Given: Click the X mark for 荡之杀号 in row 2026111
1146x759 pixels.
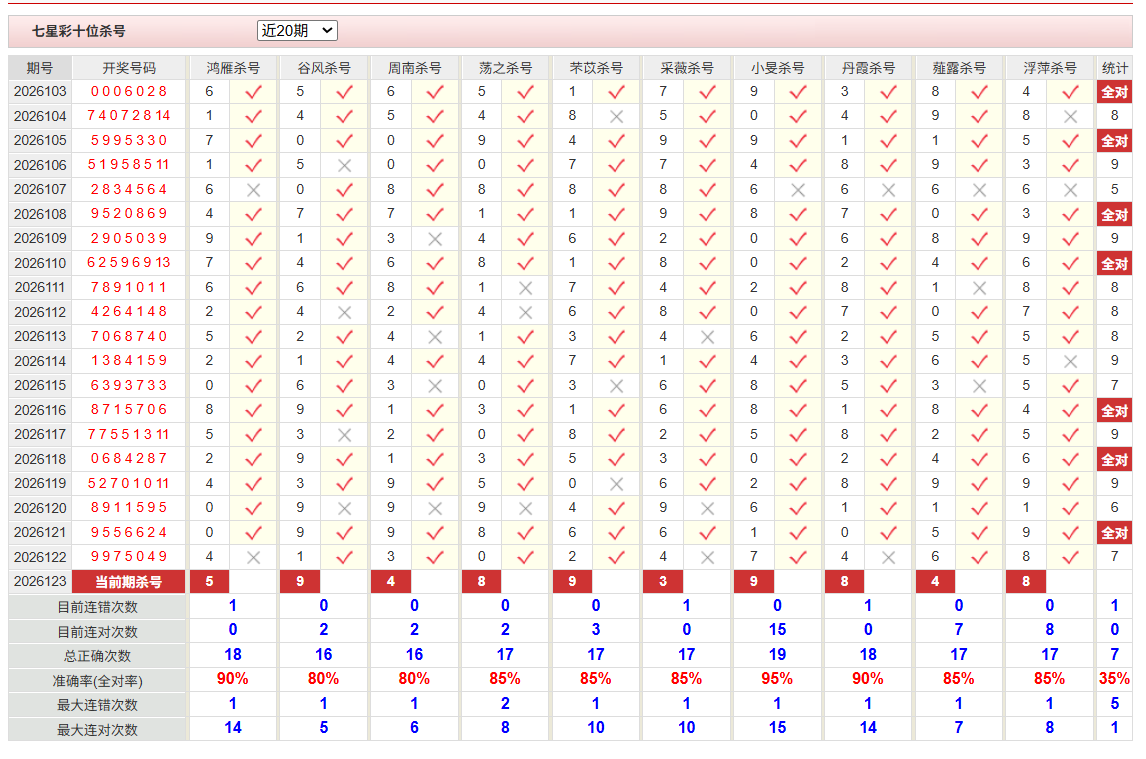Looking at the screenshot, I should click(525, 288).
